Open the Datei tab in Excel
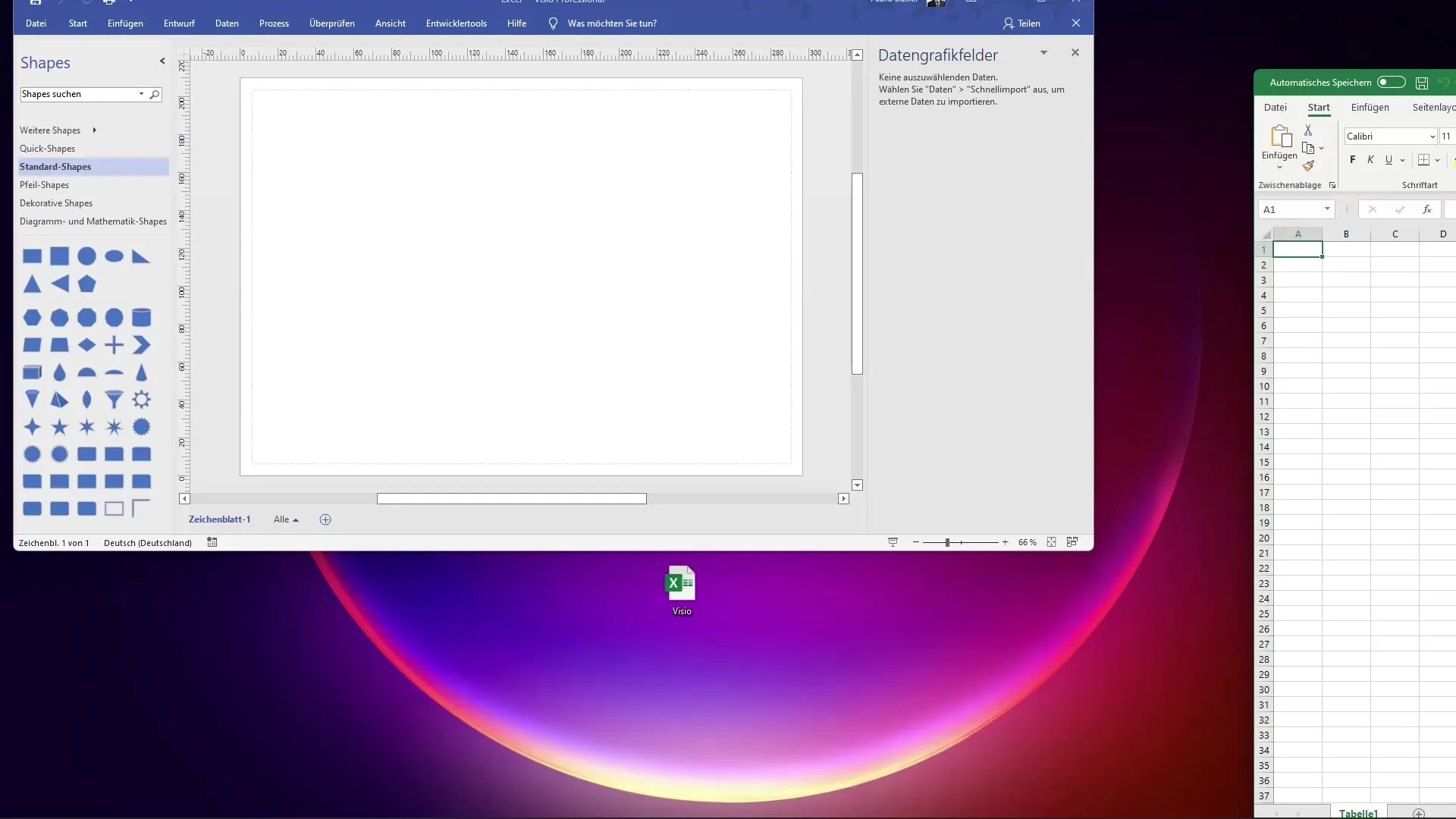 [x=1276, y=108]
